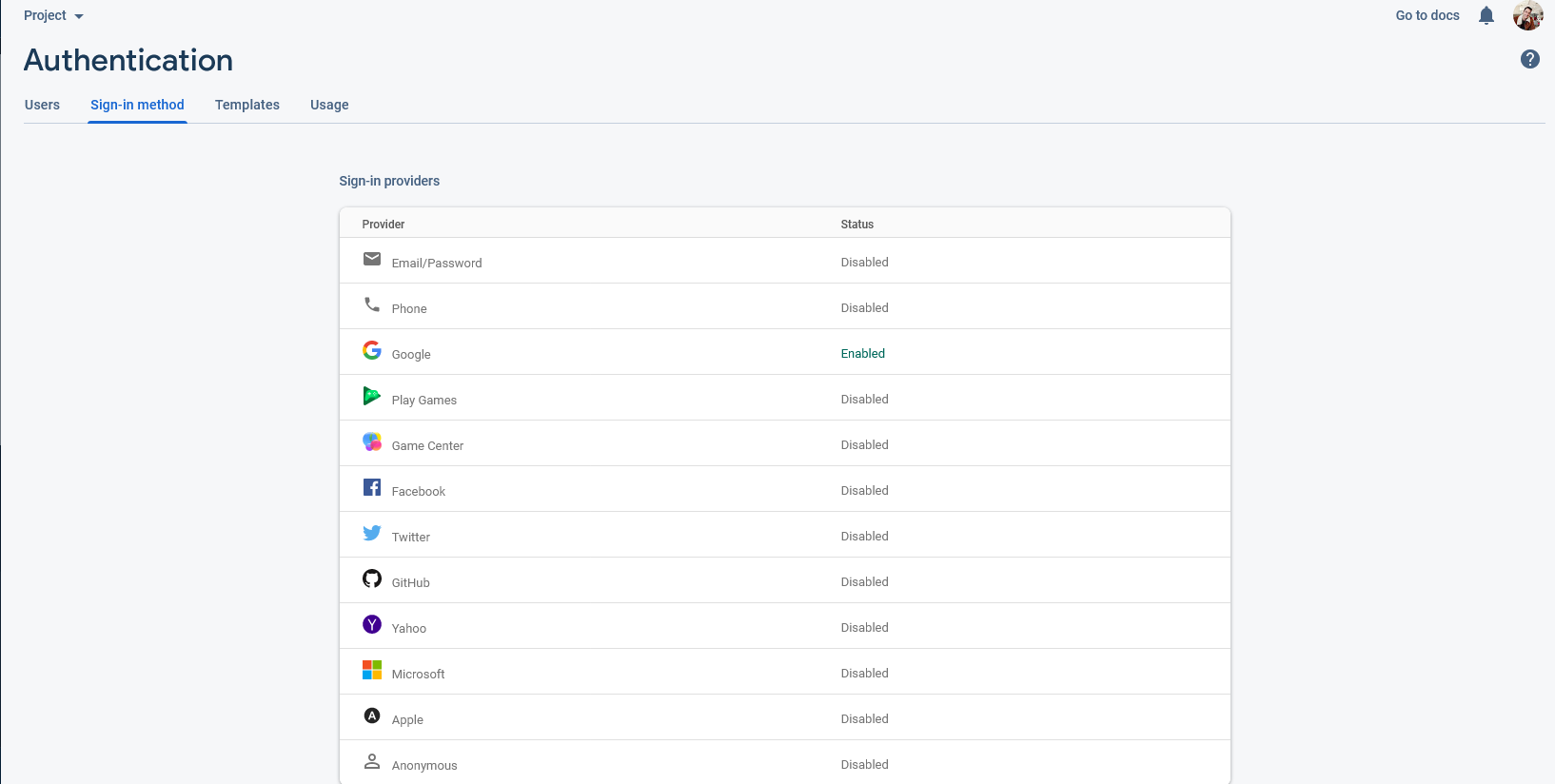Open the user account avatar
This screenshot has height=784, width=1555.
[1528, 15]
